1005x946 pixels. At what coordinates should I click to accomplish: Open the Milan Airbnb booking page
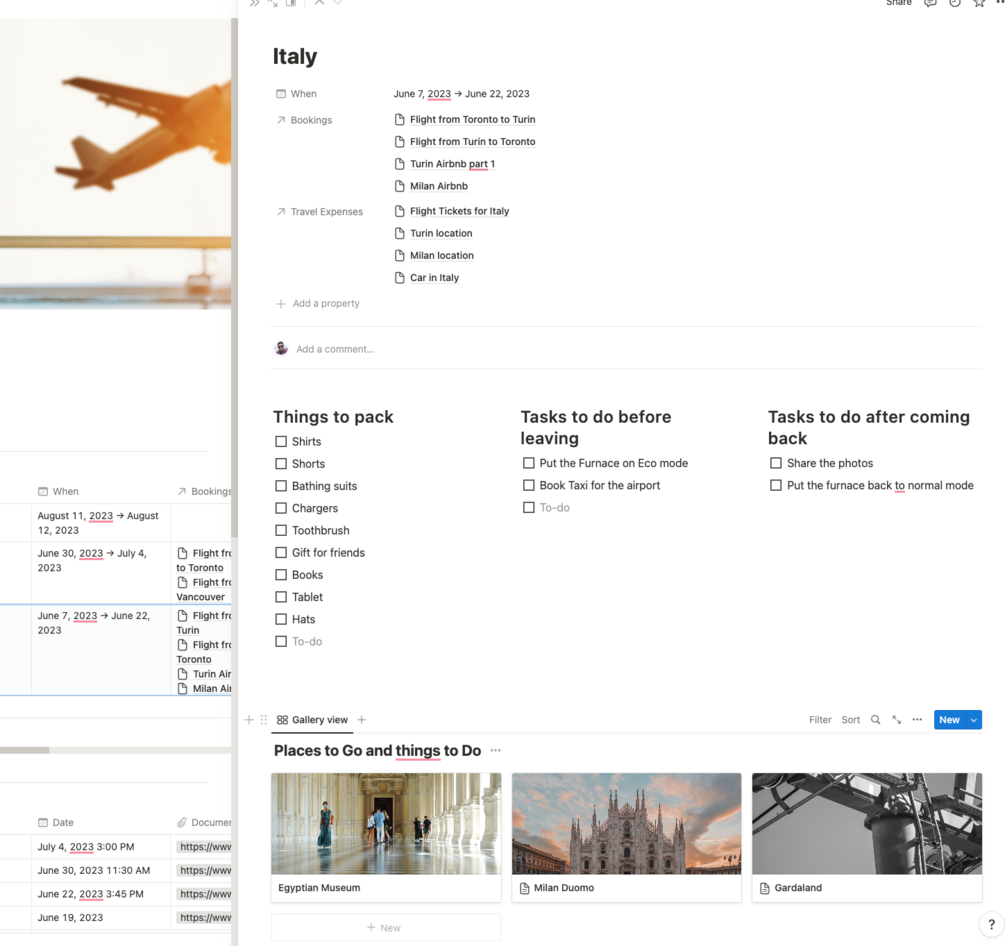pos(439,186)
